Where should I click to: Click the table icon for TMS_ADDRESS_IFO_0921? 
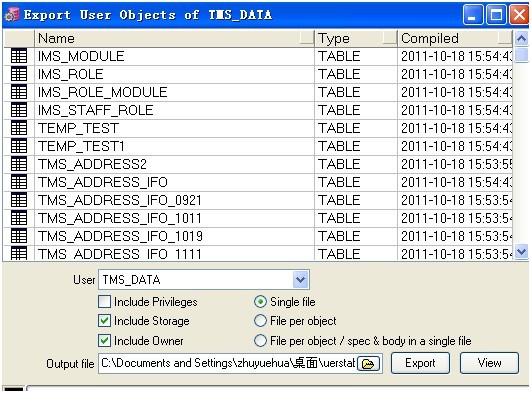click(x=19, y=200)
